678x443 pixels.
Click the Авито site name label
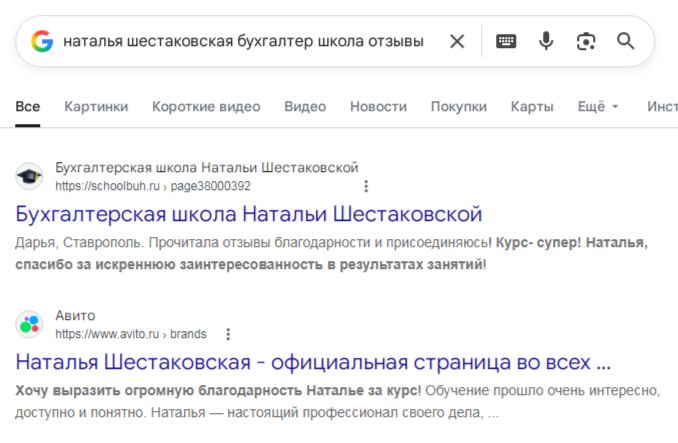(x=75, y=316)
